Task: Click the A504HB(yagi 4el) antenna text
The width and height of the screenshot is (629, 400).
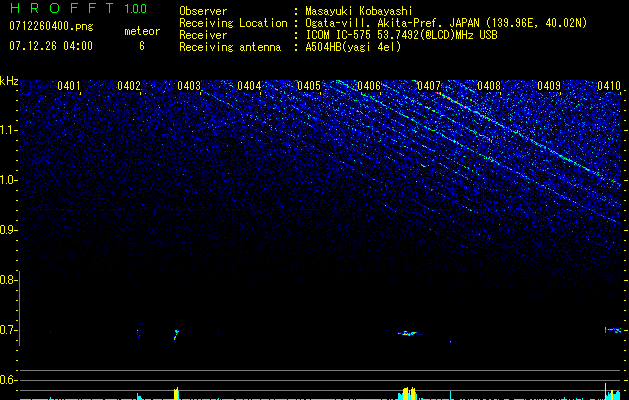Action: pos(353,47)
